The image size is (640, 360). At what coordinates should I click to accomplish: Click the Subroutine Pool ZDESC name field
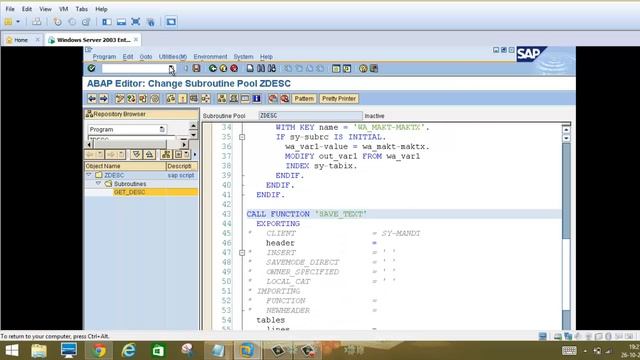tap(310, 116)
